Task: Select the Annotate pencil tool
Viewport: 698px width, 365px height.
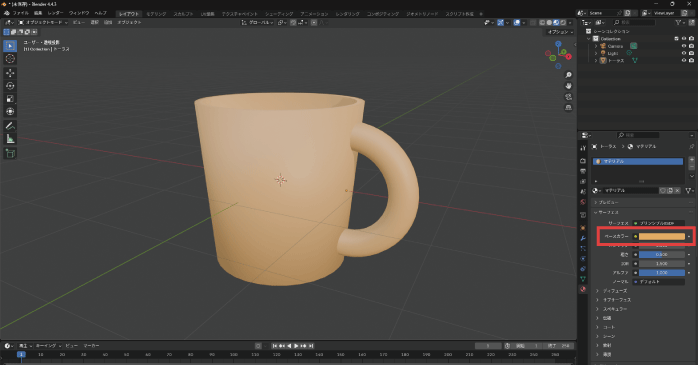Action: pyautogui.click(x=10, y=126)
